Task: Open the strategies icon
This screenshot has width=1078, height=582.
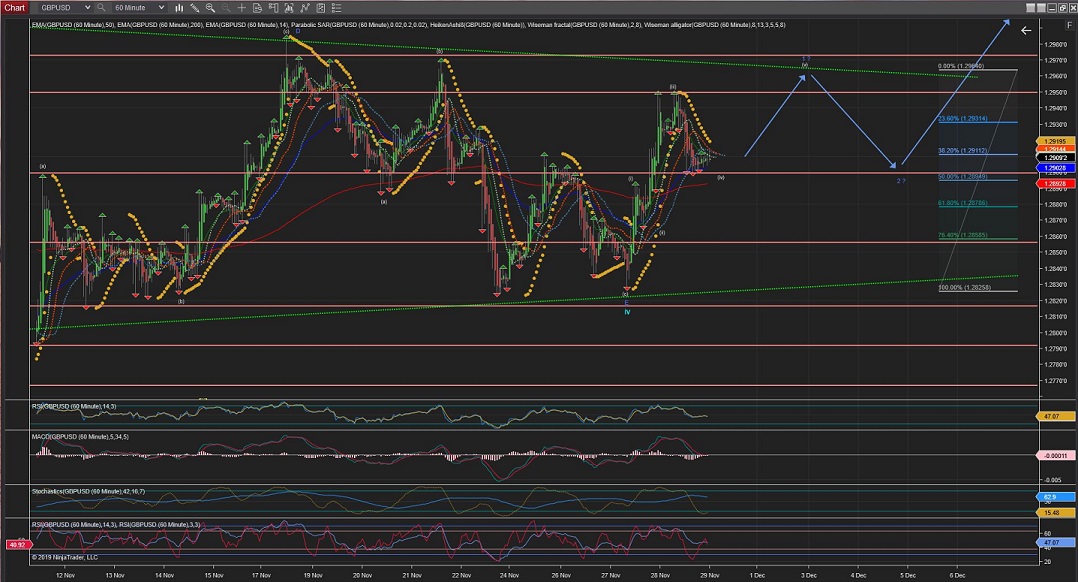Action: [x=320, y=8]
